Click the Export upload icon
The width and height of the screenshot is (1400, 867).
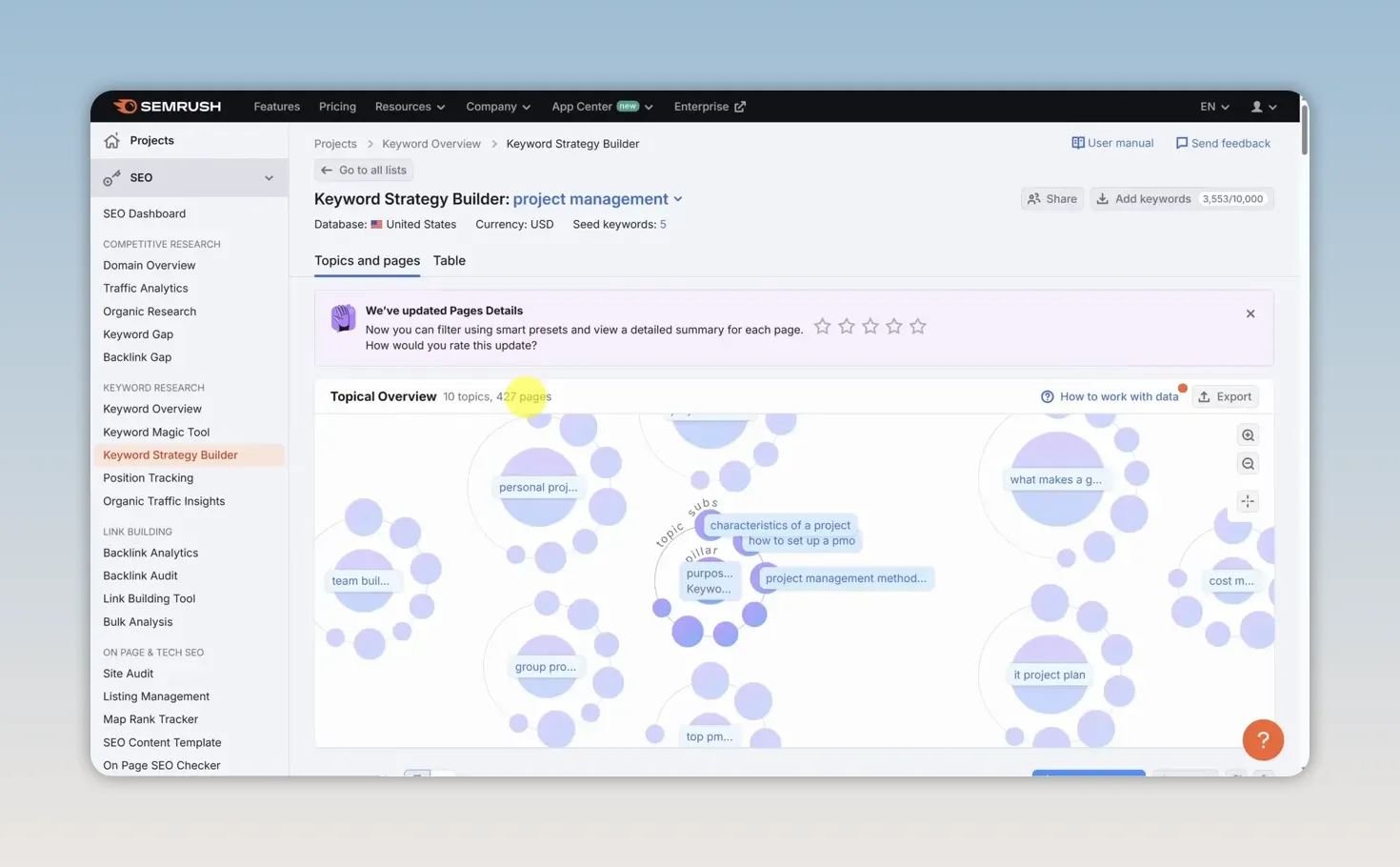[x=1204, y=396]
